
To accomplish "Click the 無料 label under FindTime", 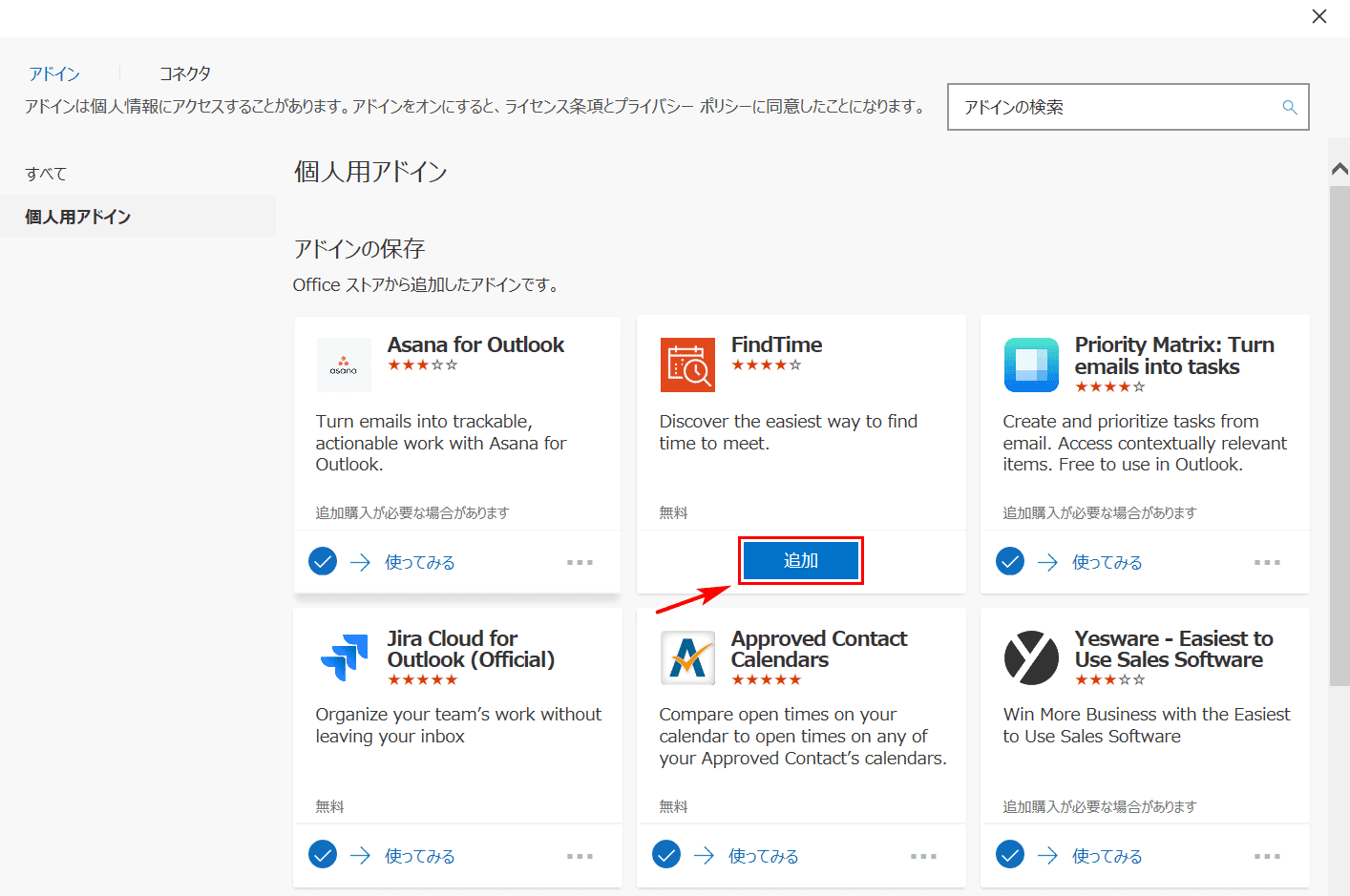I will (x=673, y=512).
